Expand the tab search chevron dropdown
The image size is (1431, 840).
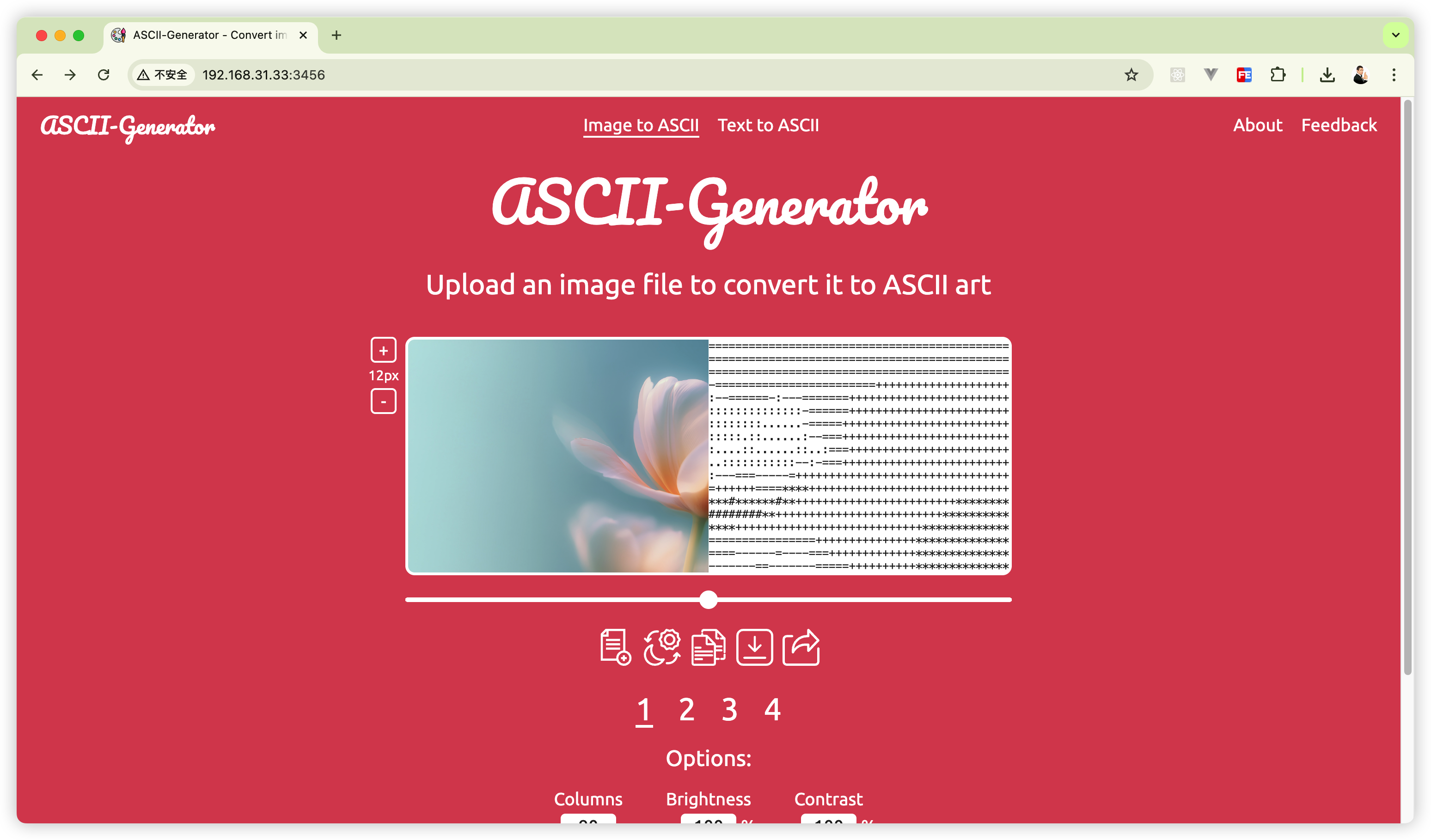point(1395,35)
